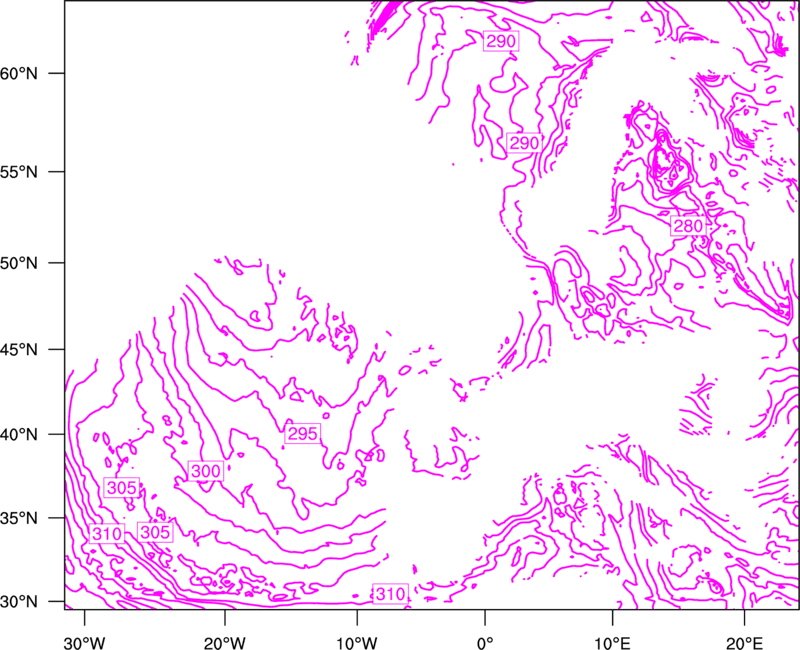Click the 300 contour label

pyautogui.click(x=206, y=470)
